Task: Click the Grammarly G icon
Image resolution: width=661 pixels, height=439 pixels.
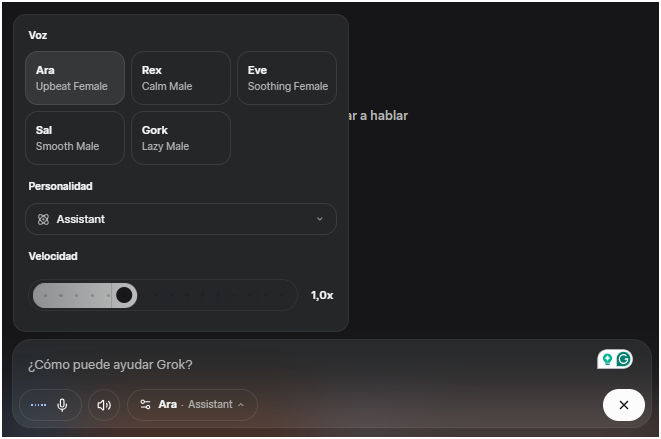Action: (x=623, y=359)
